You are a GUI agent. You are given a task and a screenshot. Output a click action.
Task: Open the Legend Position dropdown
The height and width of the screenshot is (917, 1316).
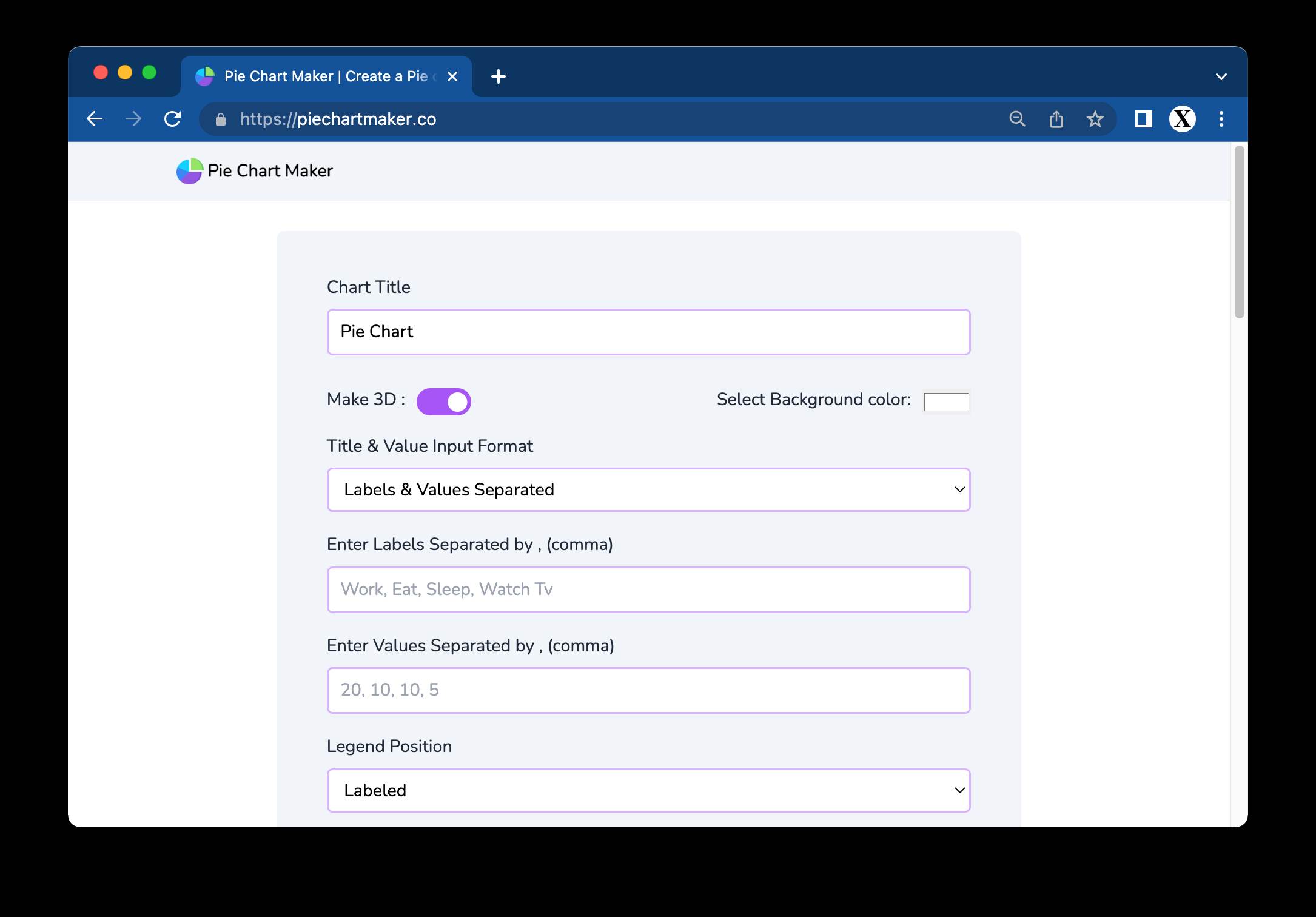[648, 790]
